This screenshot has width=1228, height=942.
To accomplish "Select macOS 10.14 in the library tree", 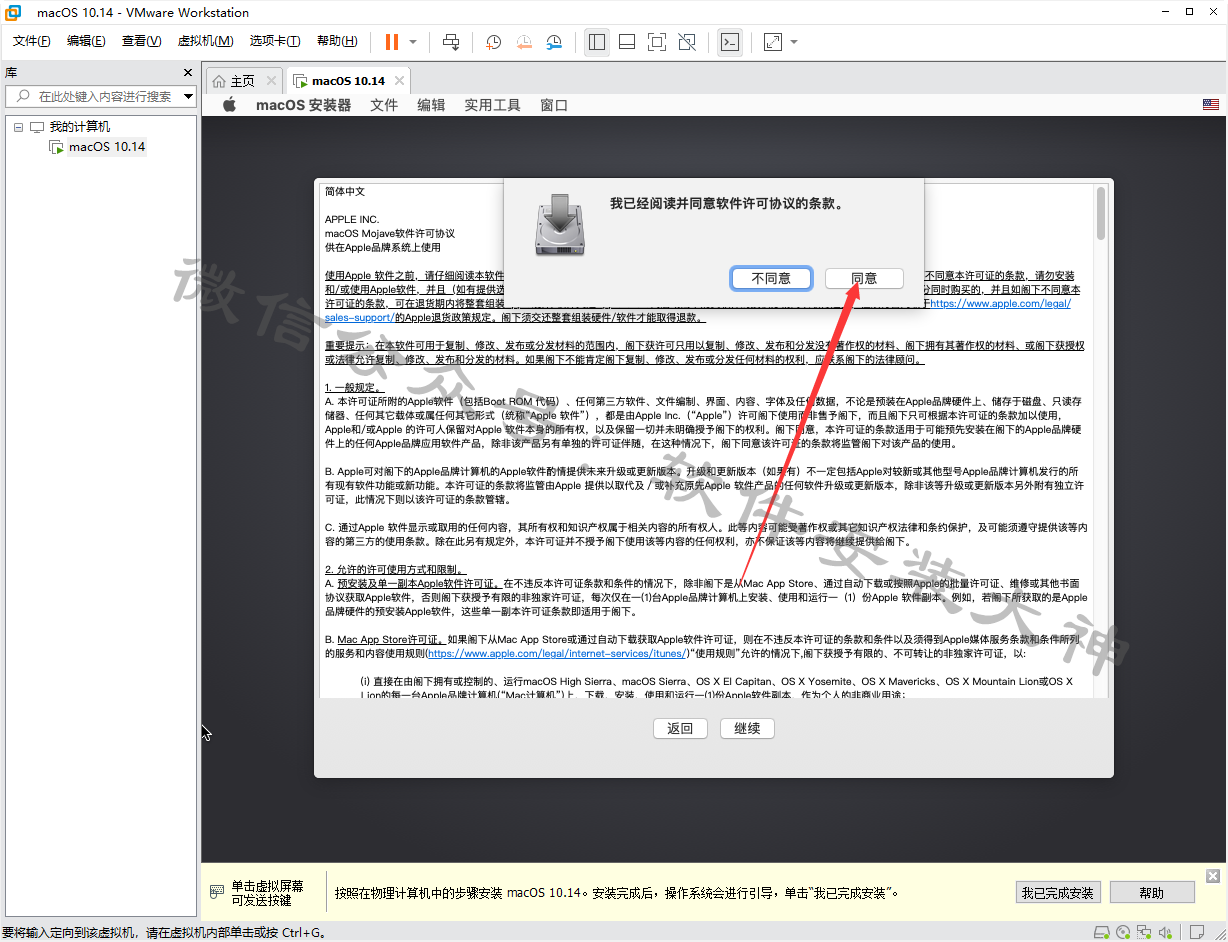I will (x=106, y=147).
